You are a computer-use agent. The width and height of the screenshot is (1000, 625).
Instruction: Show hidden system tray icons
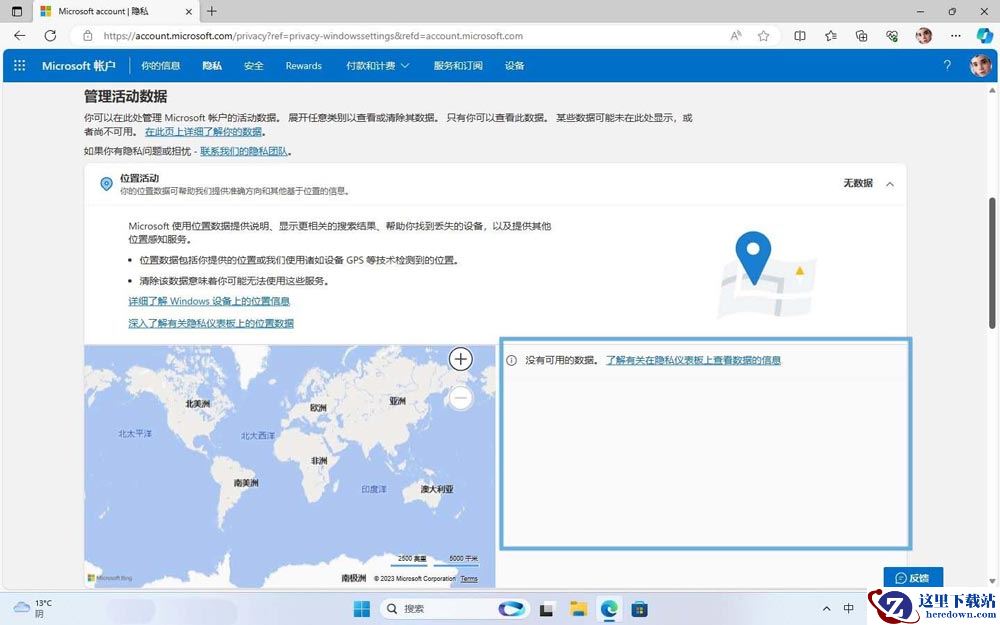pyautogui.click(x=827, y=608)
